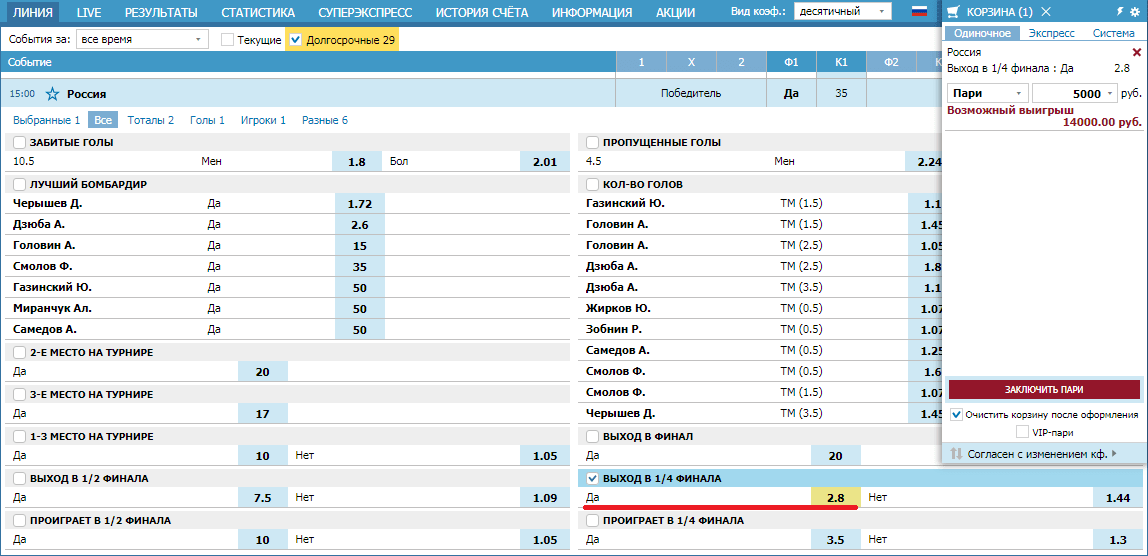Screen dimensions: 1148x556
Task: Pick Выход в 1/4 финала Нет 1.44
Action: pos(1117,498)
